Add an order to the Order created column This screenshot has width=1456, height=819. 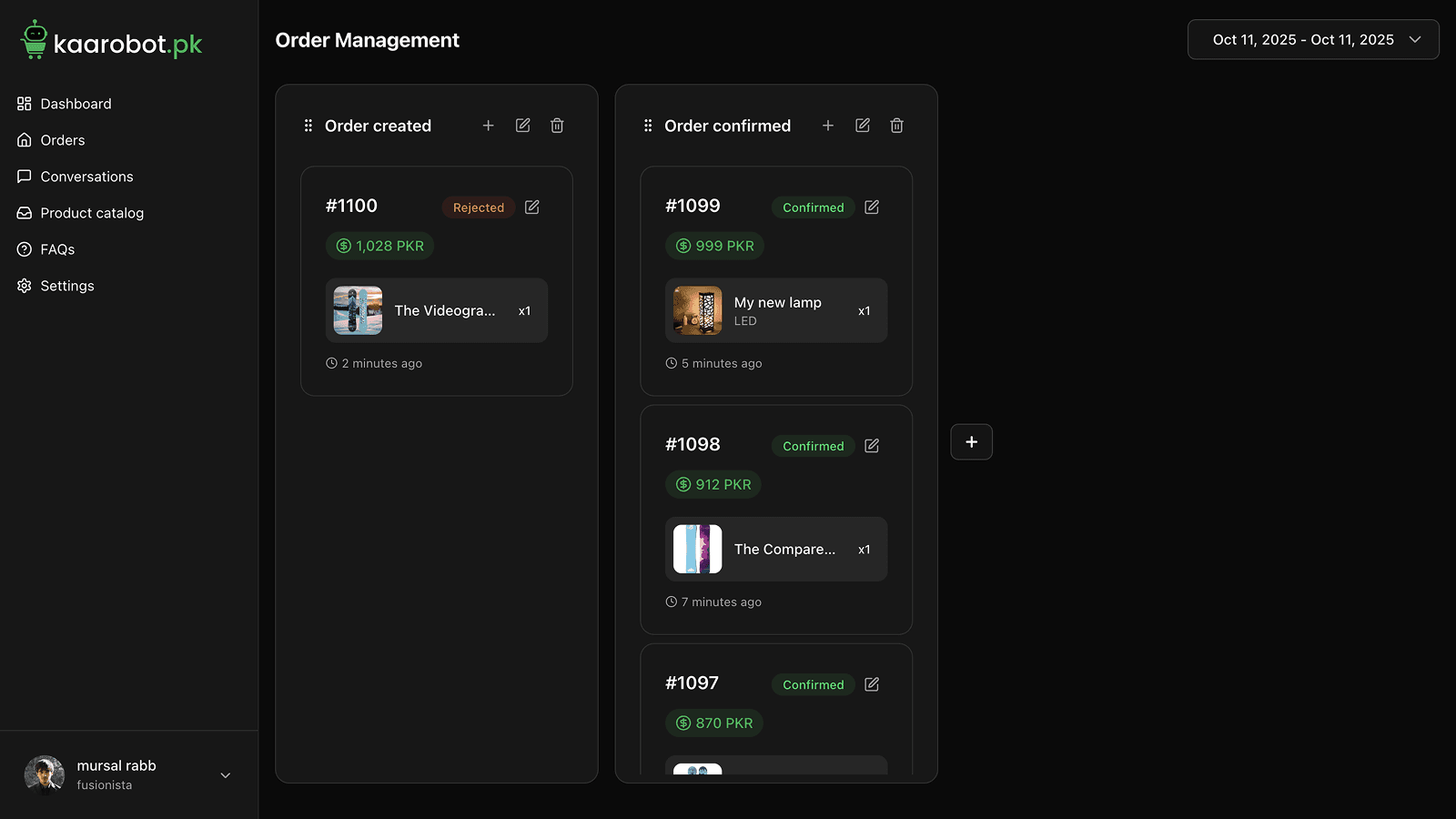coord(489,126)
